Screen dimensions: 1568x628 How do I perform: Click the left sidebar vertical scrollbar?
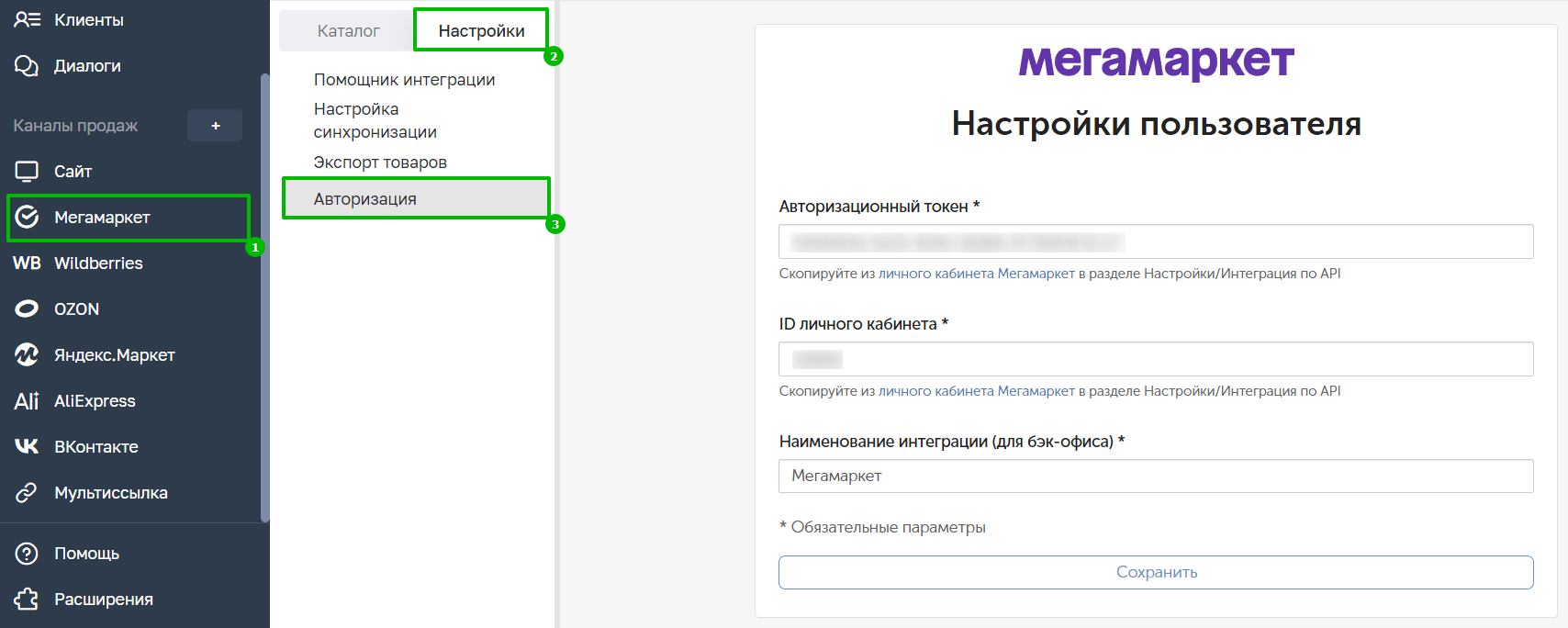coord(264,297)
